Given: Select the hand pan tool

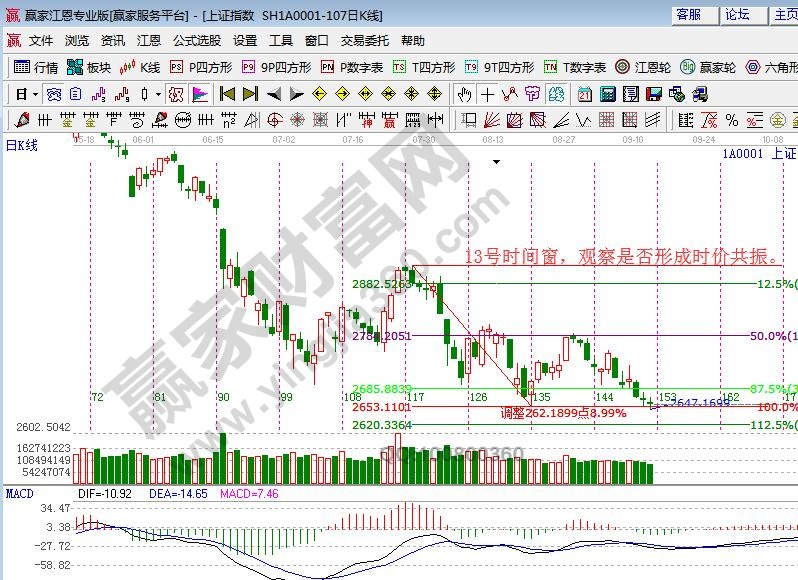Looking at the screenshot, I should pos(464,94).
